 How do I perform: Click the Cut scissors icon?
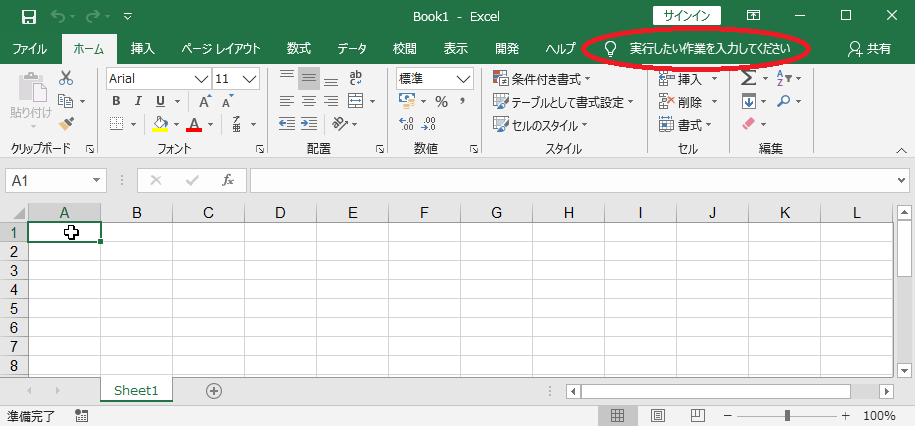66,78
